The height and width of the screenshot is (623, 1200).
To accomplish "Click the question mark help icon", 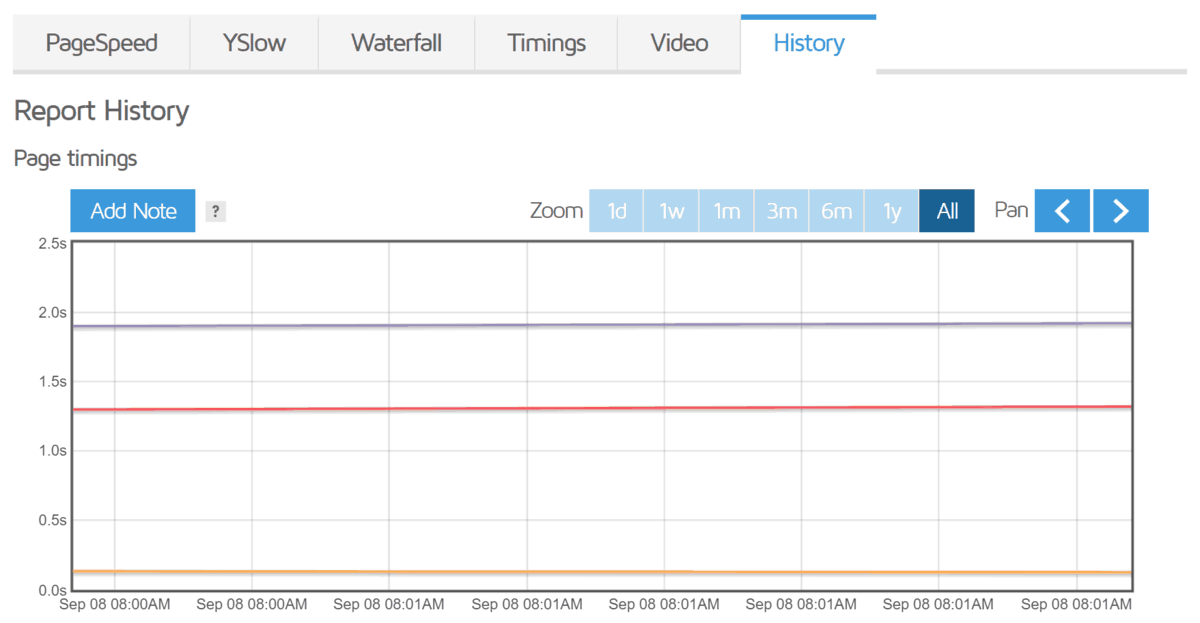I will point(216,212).
